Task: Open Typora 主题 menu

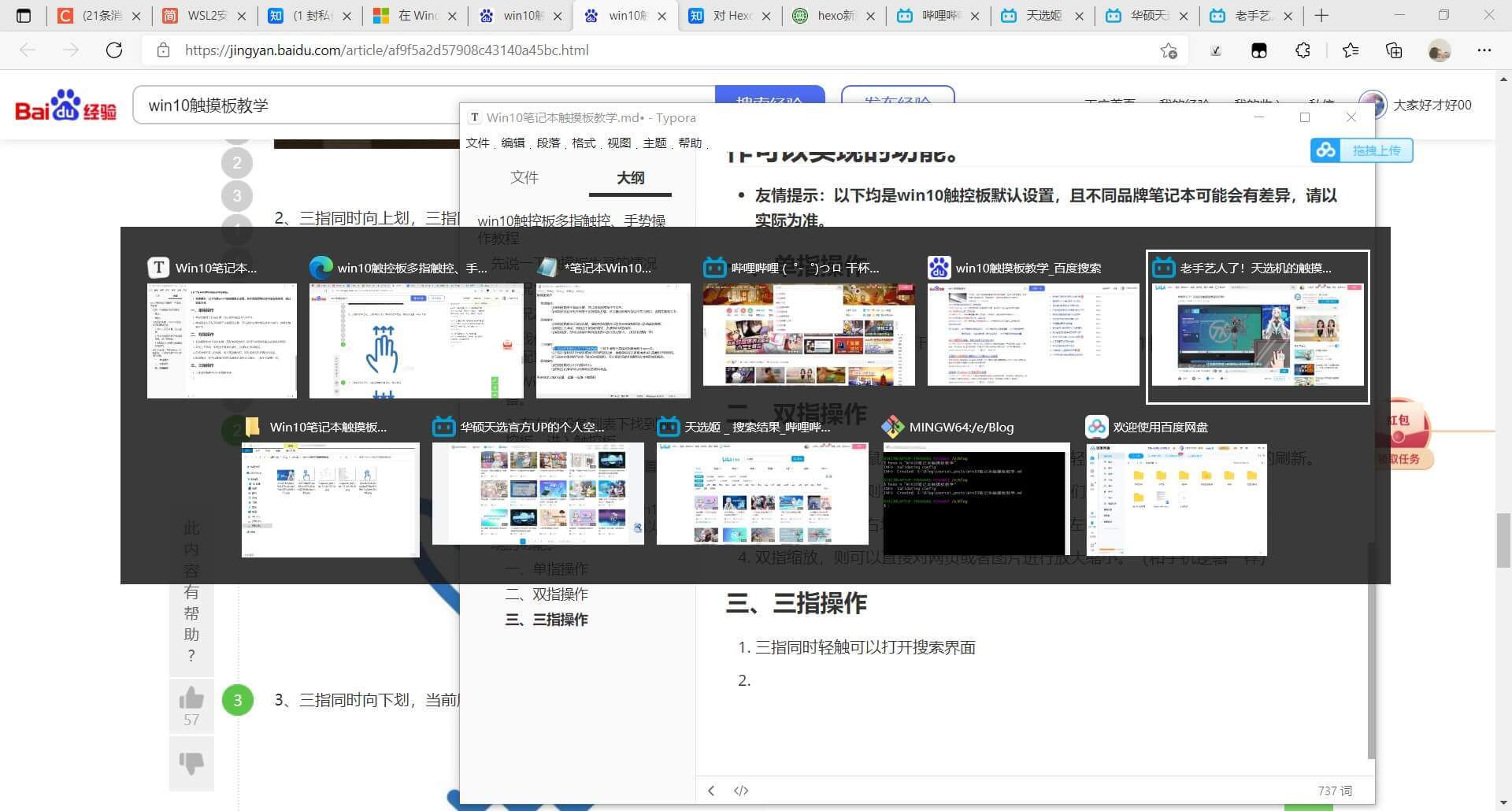Action: [654, 143]
